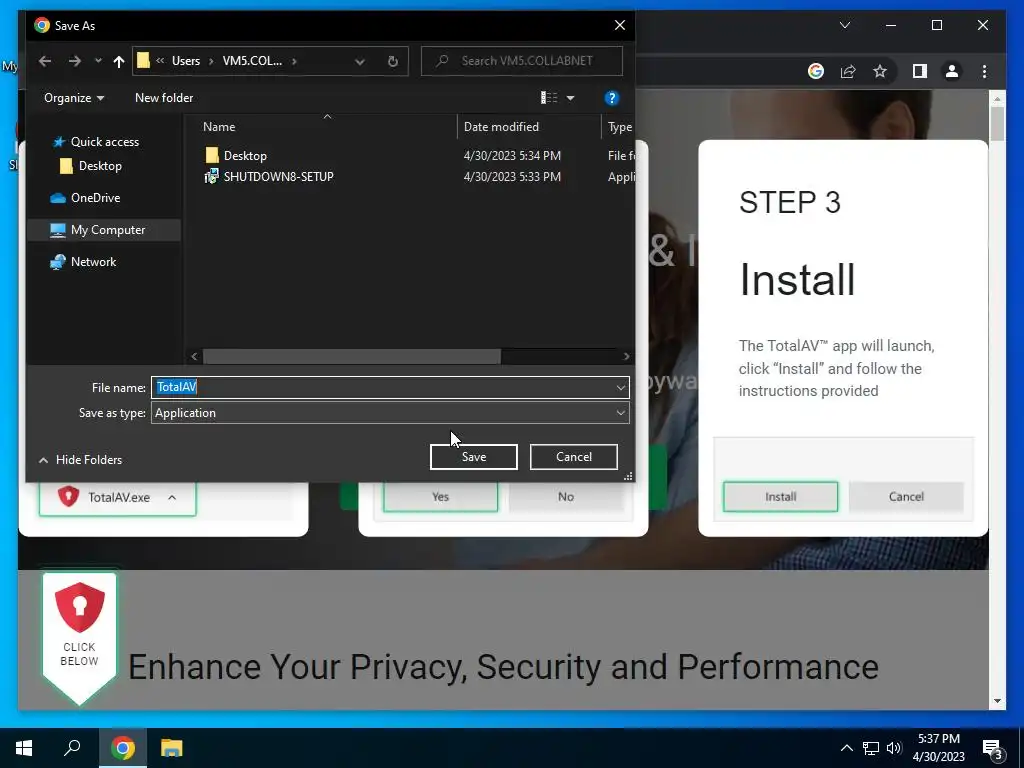Create a New folder
The height and width of the screenshot is (768, 1024).
pyautogui.click(x=164, y=98)
